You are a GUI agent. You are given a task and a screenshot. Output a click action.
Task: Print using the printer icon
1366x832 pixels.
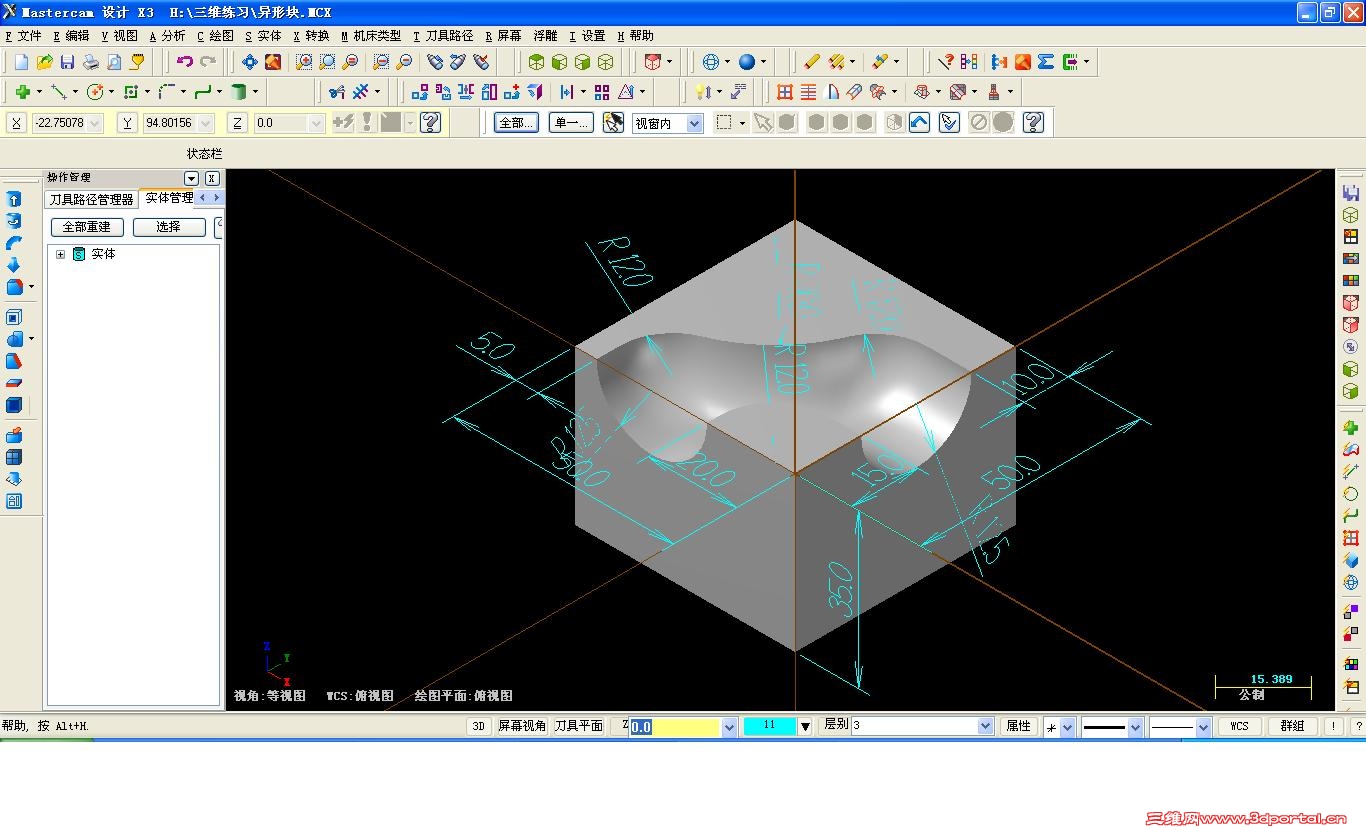pyautogui.click(x=91, y=62)
